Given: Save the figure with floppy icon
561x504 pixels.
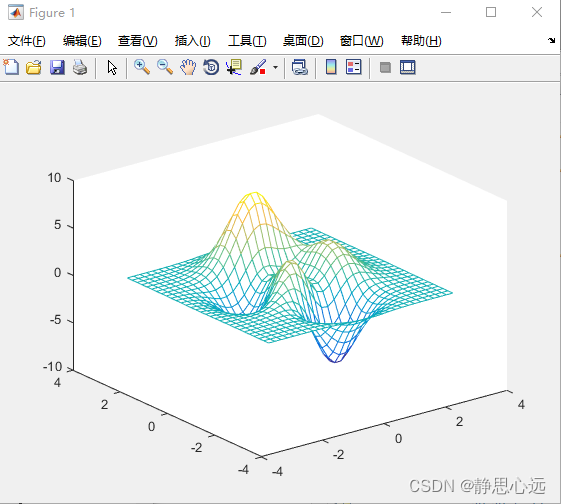Looking at the screenshot, I should click(57, 67).
